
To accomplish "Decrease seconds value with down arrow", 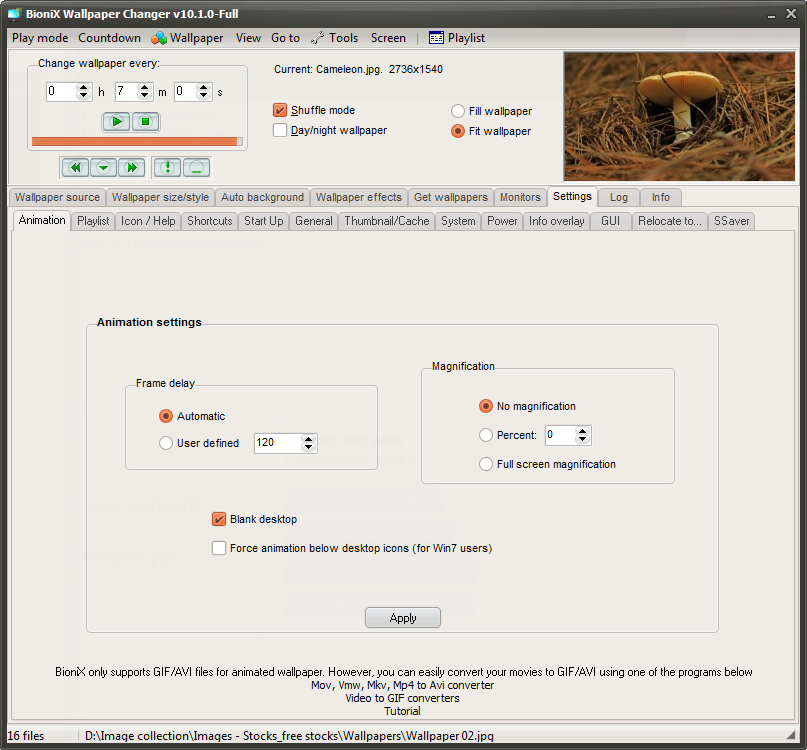I will 204,96.
